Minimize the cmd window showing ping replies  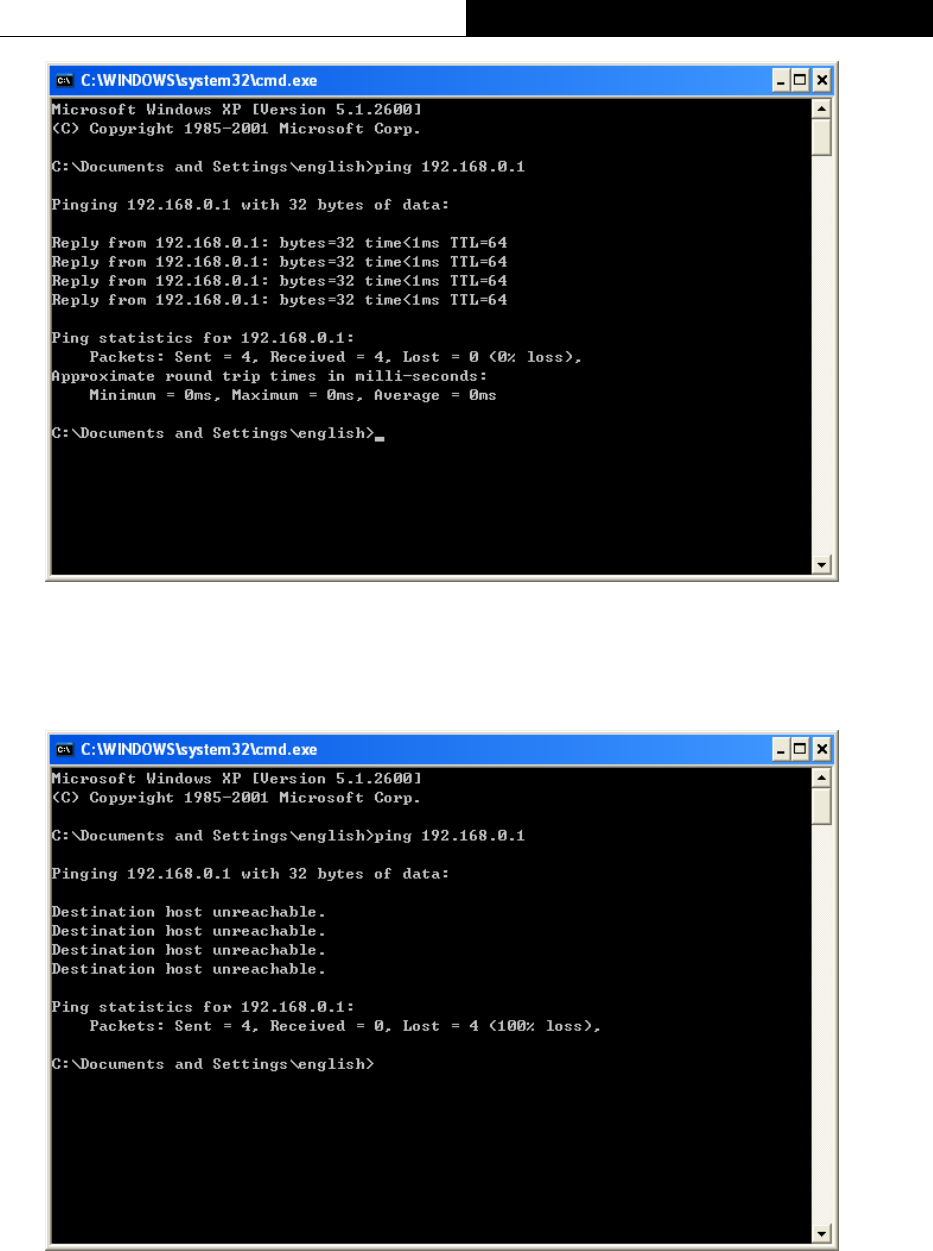coord(783,79)
